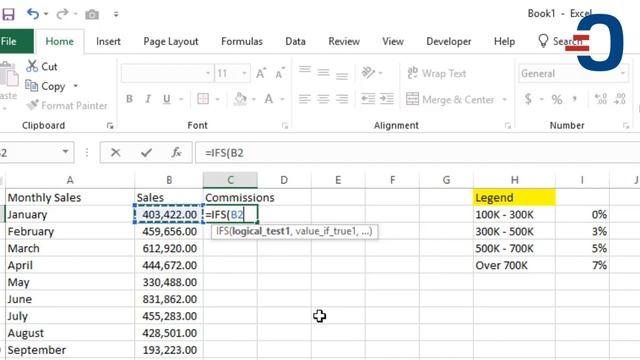640x360 pixels.
Task: Decrease font size with the smaller A icon
Action: 280,73
